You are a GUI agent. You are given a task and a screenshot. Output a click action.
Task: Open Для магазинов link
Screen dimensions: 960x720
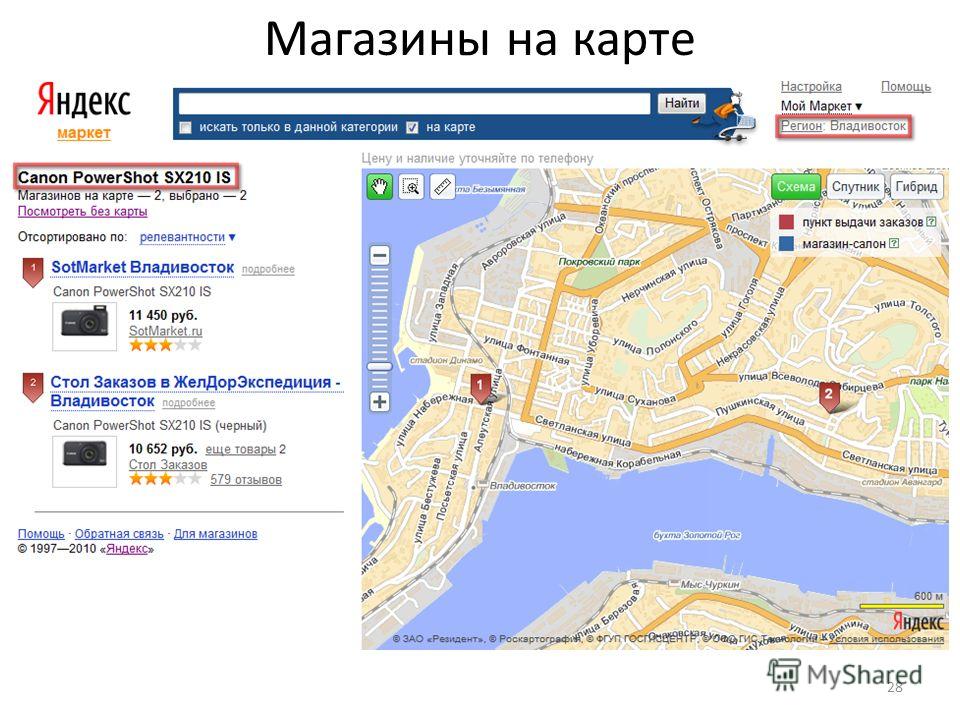tap(216, 533)
